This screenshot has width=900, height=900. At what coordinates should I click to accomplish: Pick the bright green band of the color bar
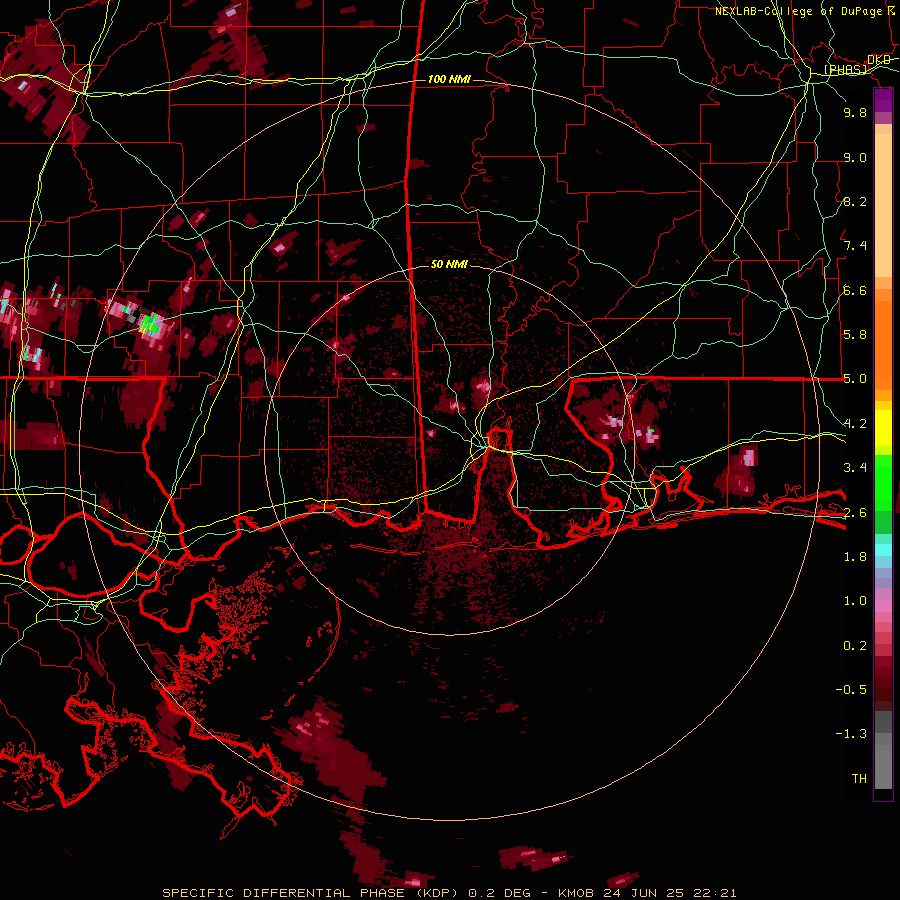[883, 483]
